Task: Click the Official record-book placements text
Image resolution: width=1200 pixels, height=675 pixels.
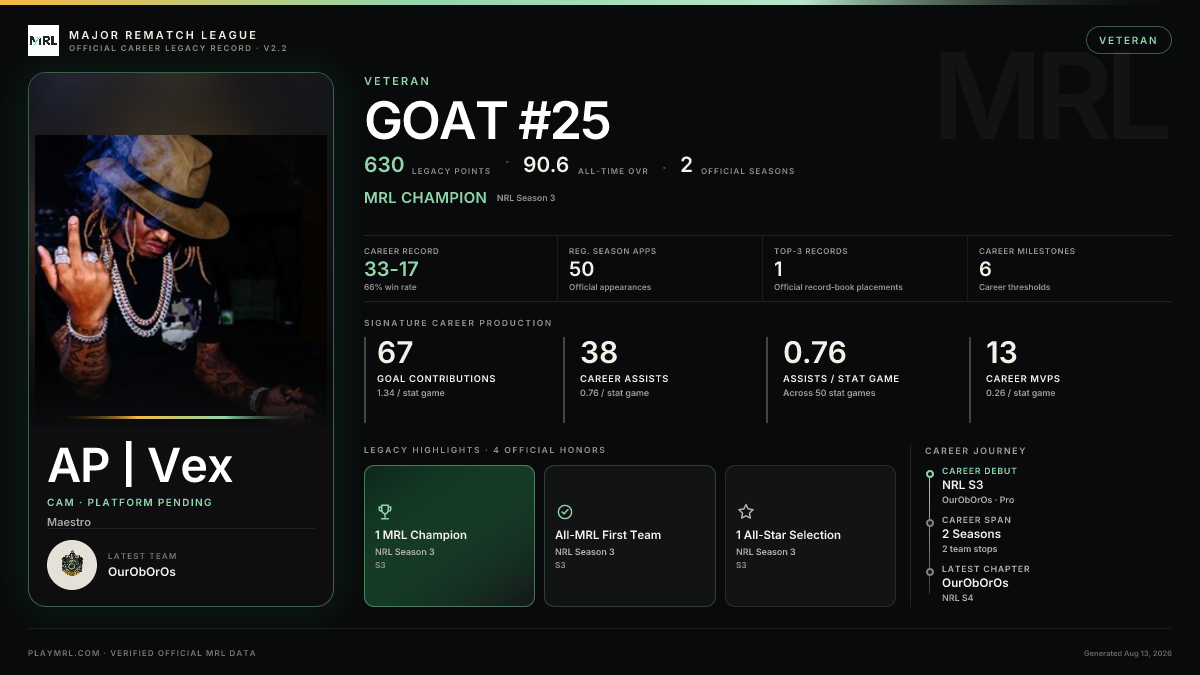Action: (x=838, y=287)
